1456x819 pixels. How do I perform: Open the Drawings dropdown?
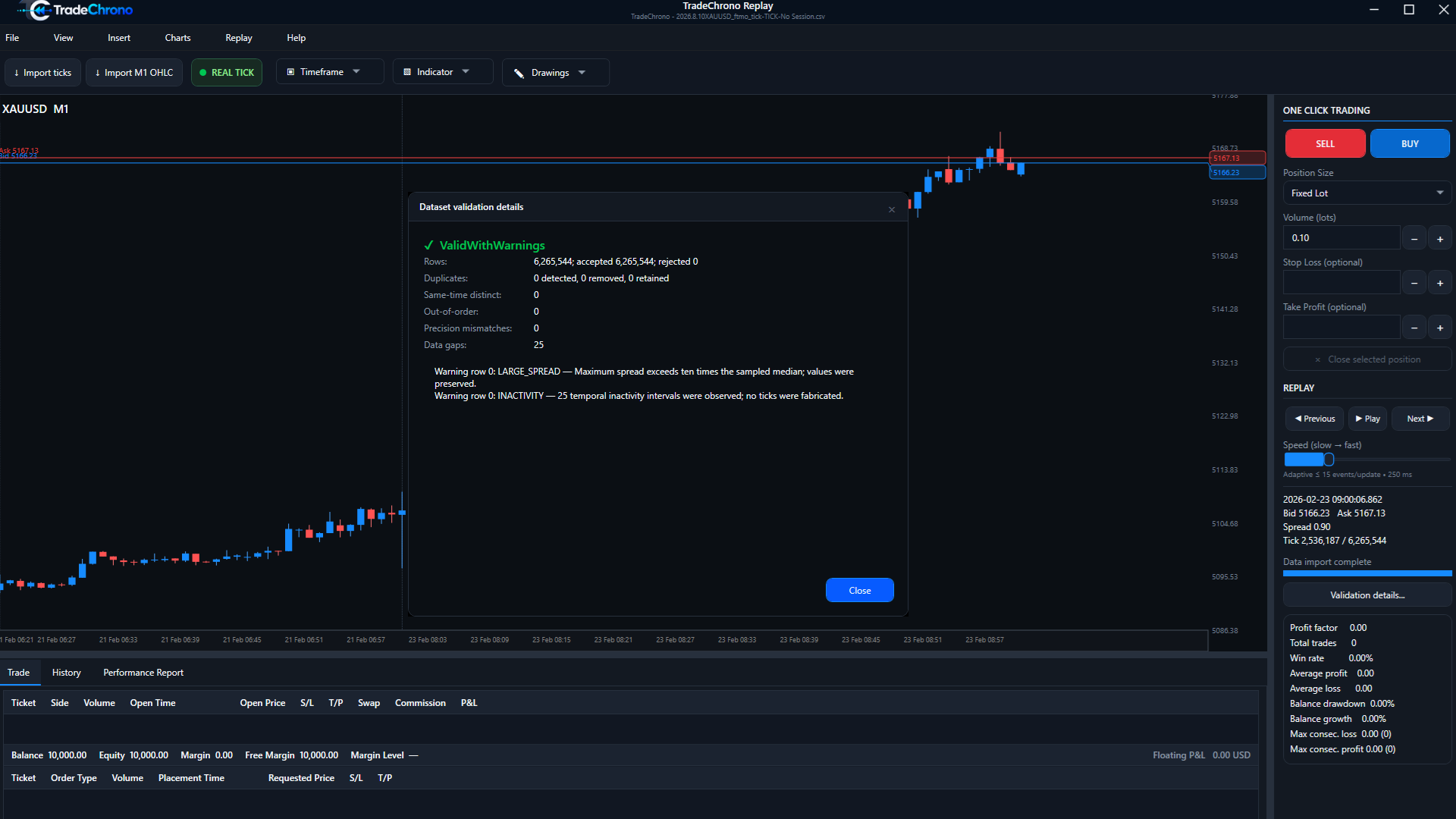click(555, 73)
